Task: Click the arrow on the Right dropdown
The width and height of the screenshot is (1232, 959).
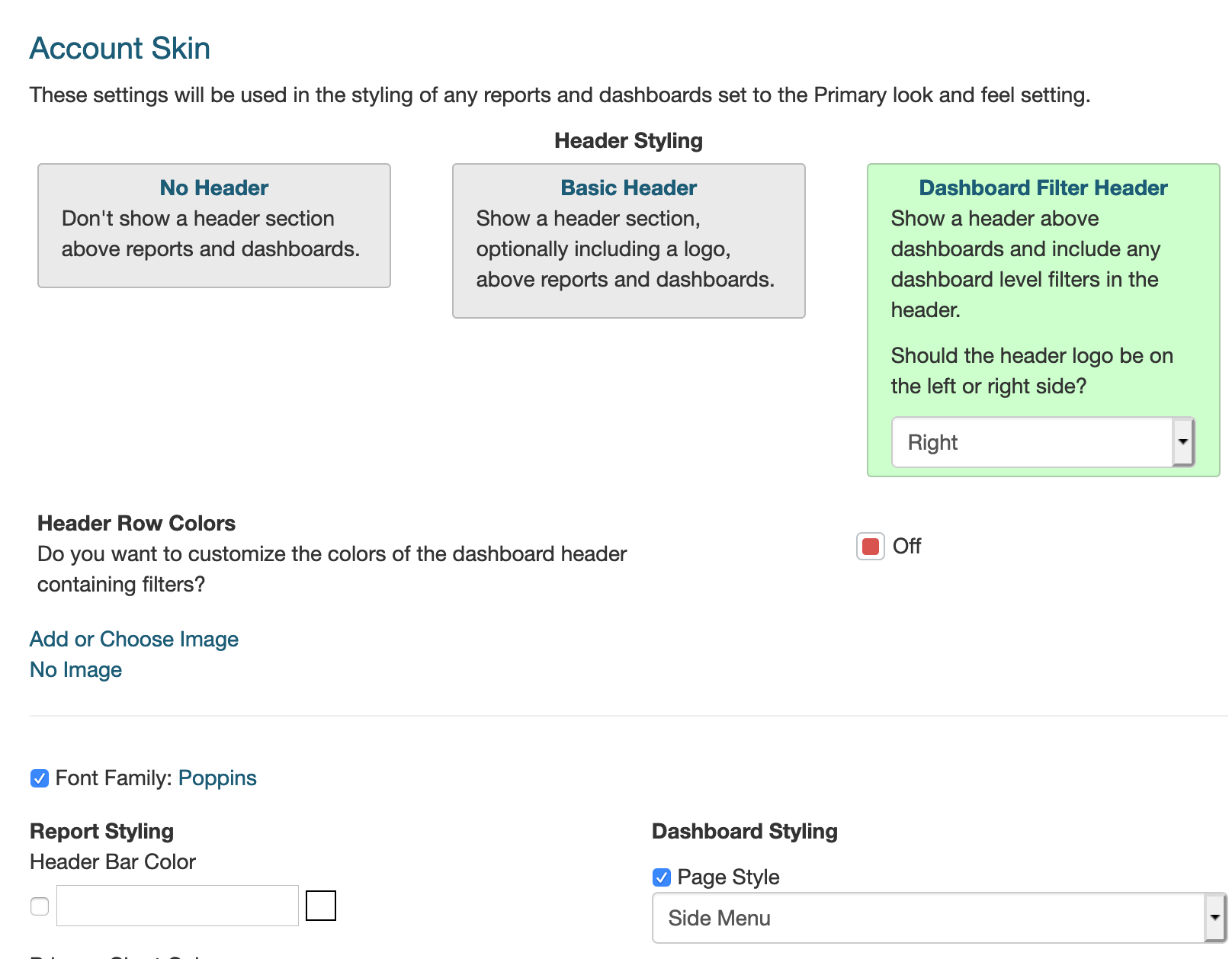Action: 1182,442
